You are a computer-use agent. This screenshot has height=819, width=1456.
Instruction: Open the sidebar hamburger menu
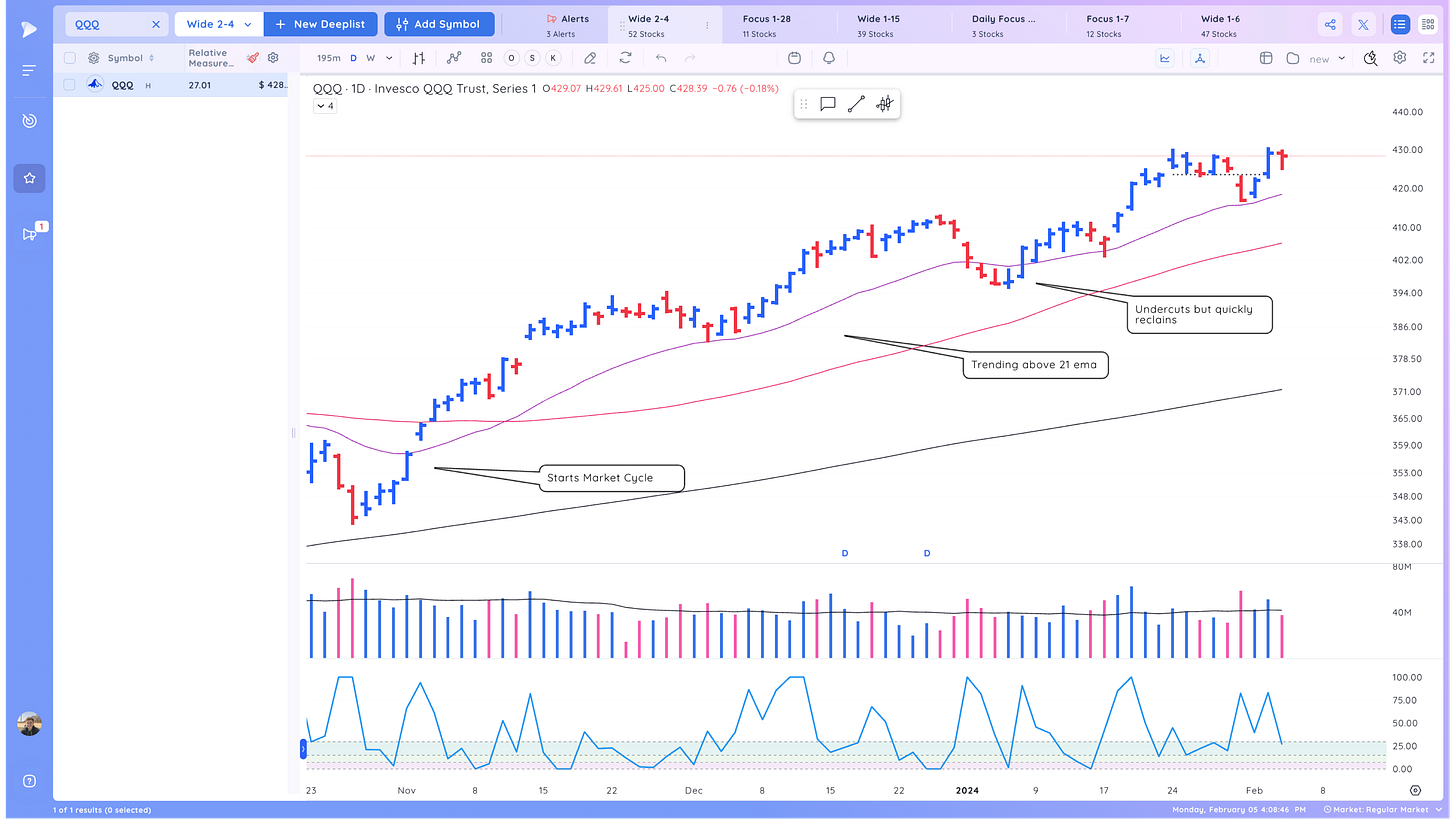click(x=29, y=70)
